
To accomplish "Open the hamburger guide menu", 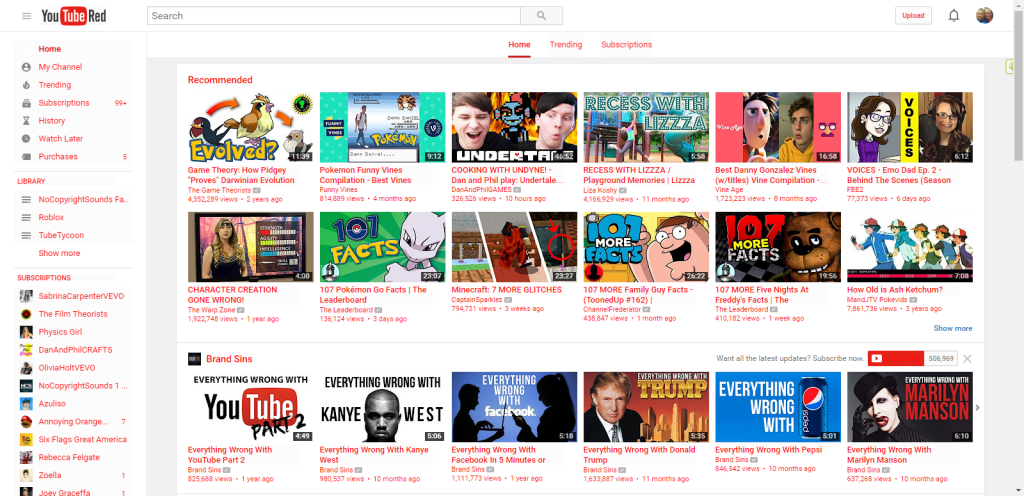I will [x=26, y=16].
